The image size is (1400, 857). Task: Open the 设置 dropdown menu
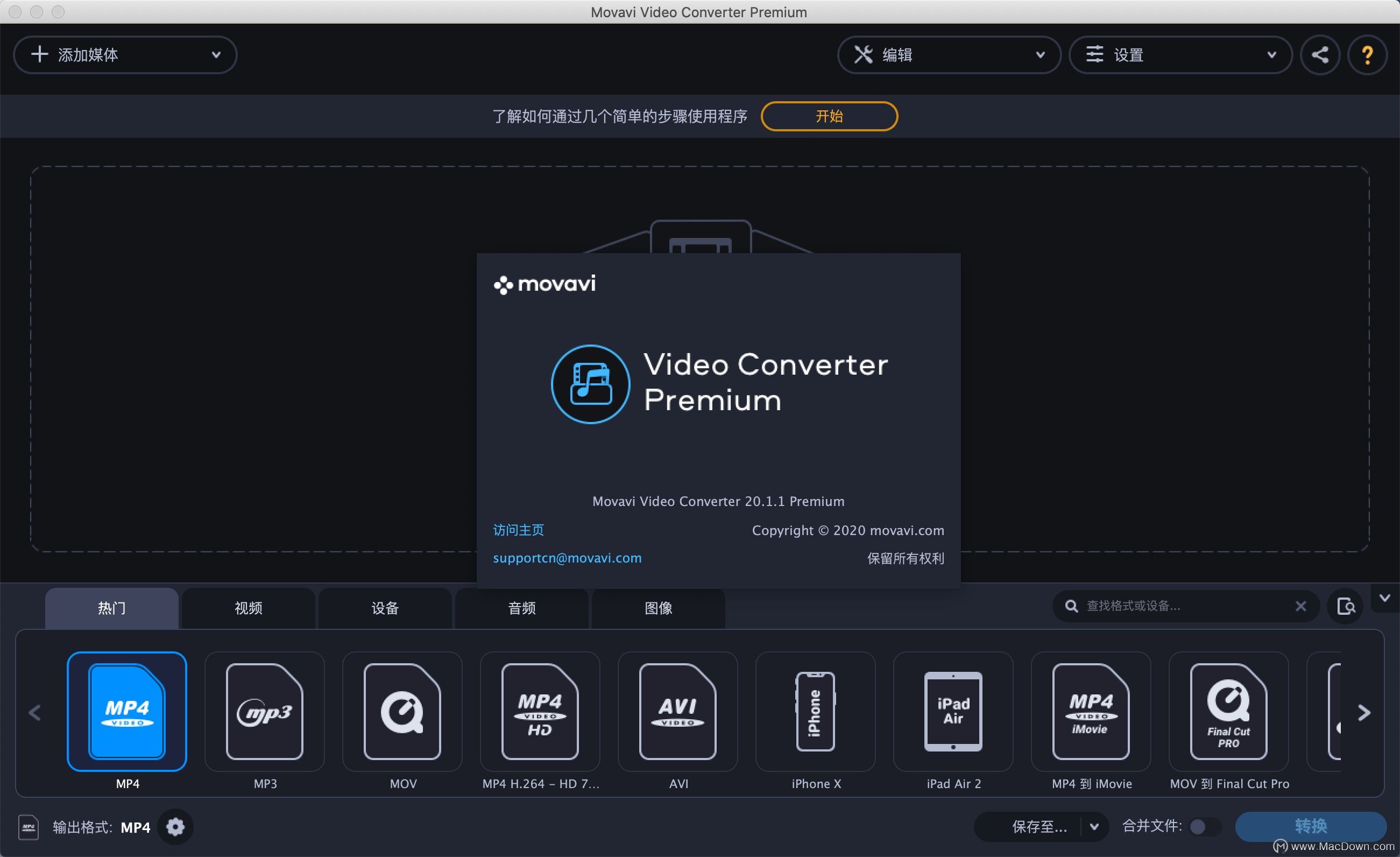click(1180, 54)
